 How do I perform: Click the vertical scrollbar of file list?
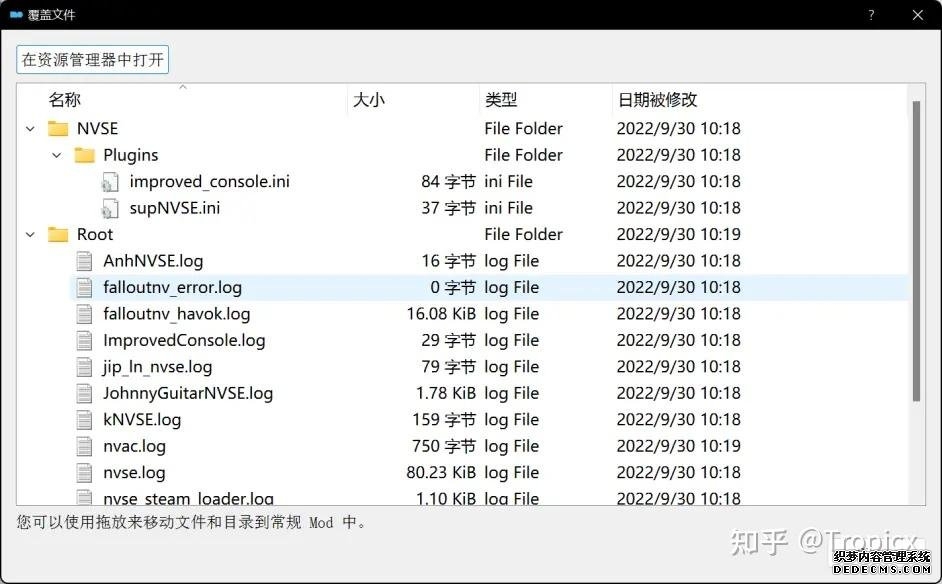point(916,250)
